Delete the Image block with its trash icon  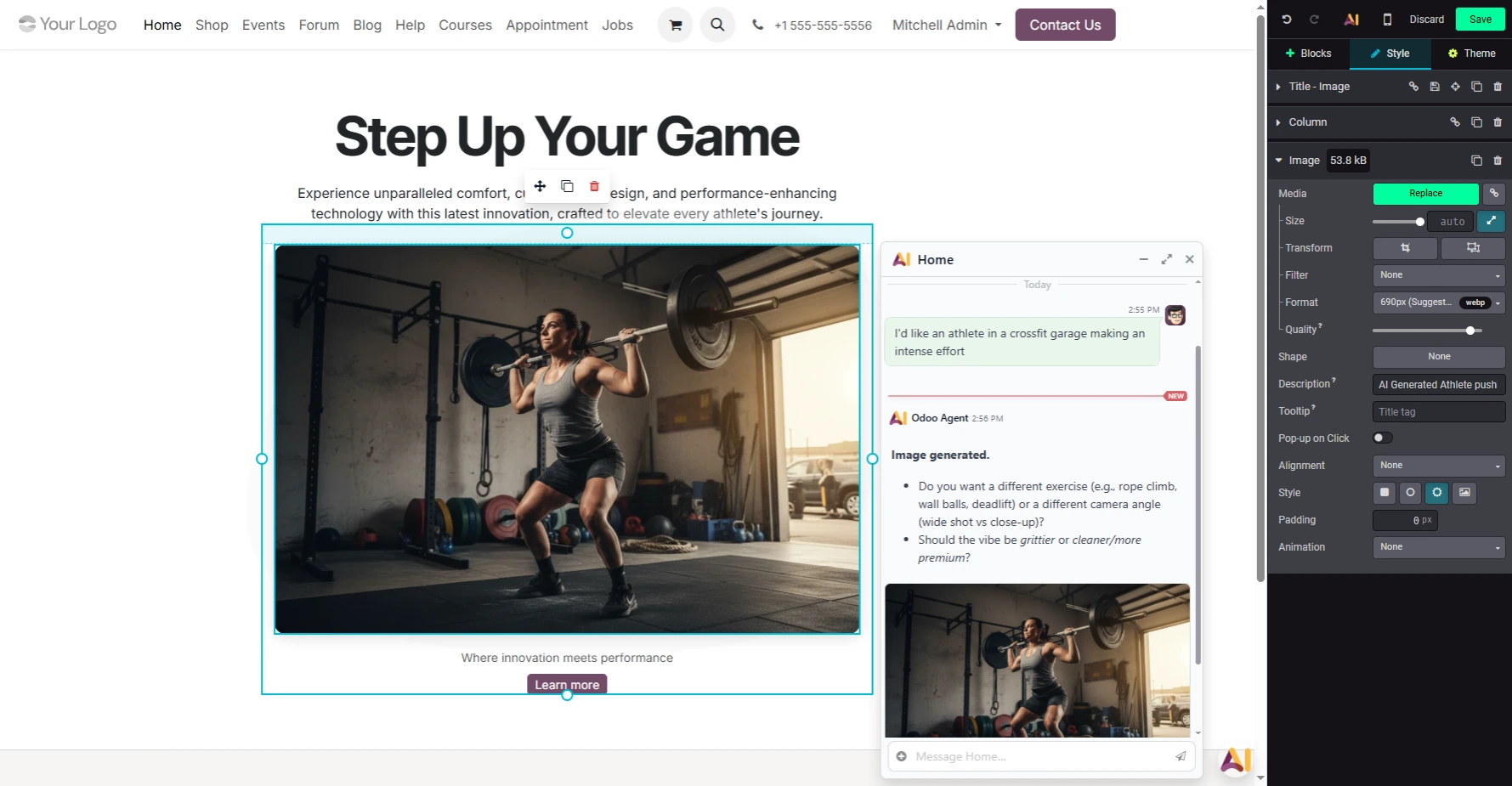(x=1498, y=160)
